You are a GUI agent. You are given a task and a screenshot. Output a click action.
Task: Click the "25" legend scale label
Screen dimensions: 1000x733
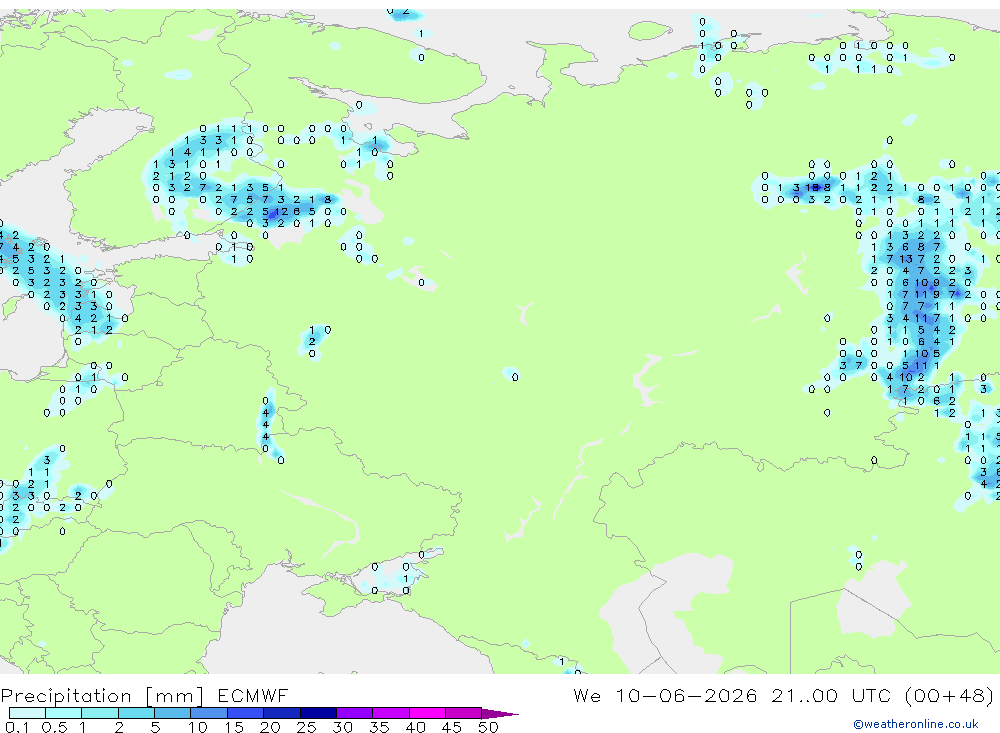pos(306,727)
